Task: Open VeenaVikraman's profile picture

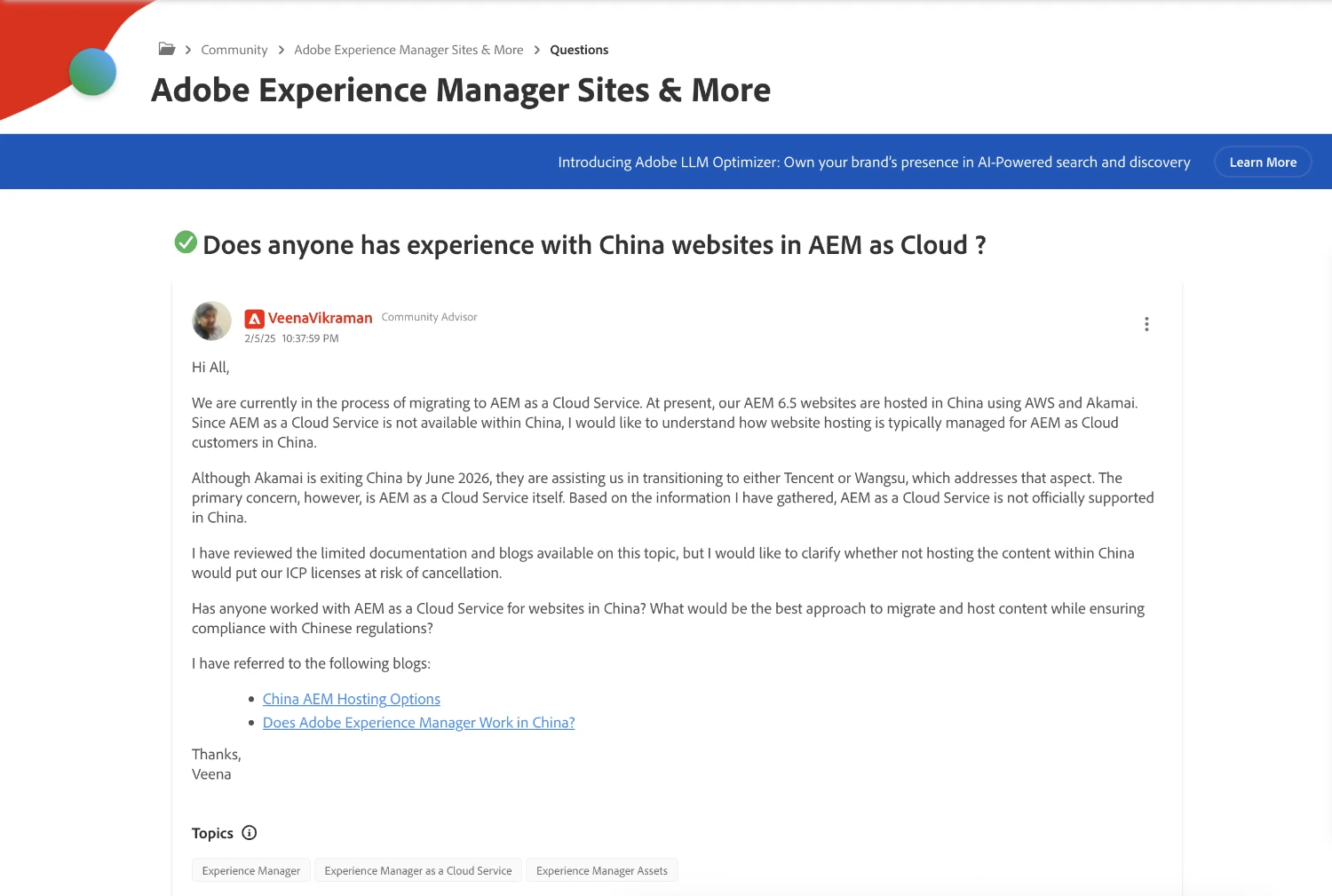Action: (x=211, y=321)
